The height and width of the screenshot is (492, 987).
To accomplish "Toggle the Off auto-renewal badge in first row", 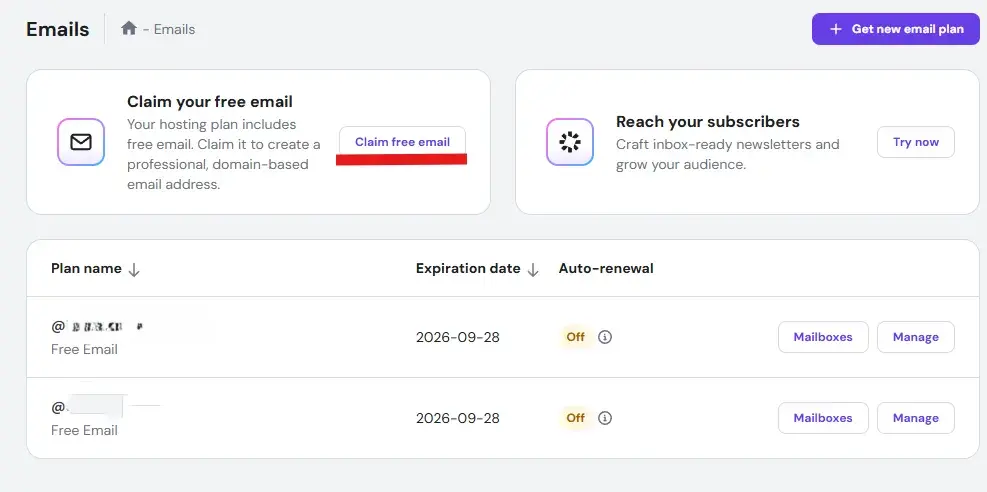I will (x=575, y=337).
